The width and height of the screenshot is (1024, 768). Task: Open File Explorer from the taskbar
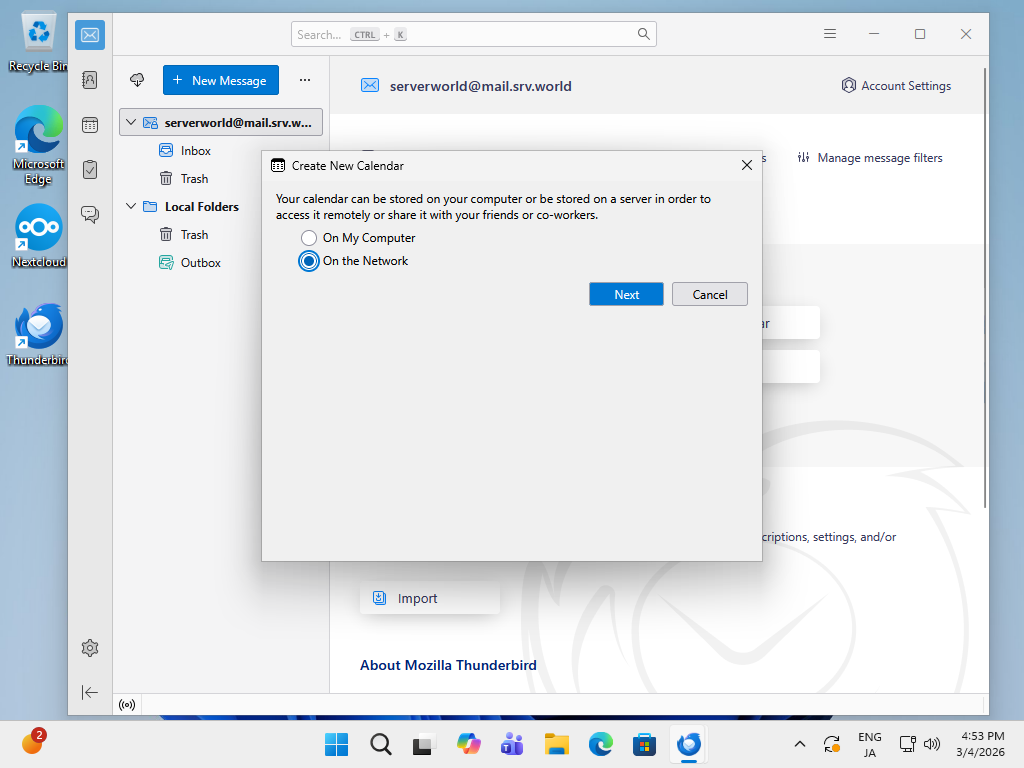tap(556, 744)
